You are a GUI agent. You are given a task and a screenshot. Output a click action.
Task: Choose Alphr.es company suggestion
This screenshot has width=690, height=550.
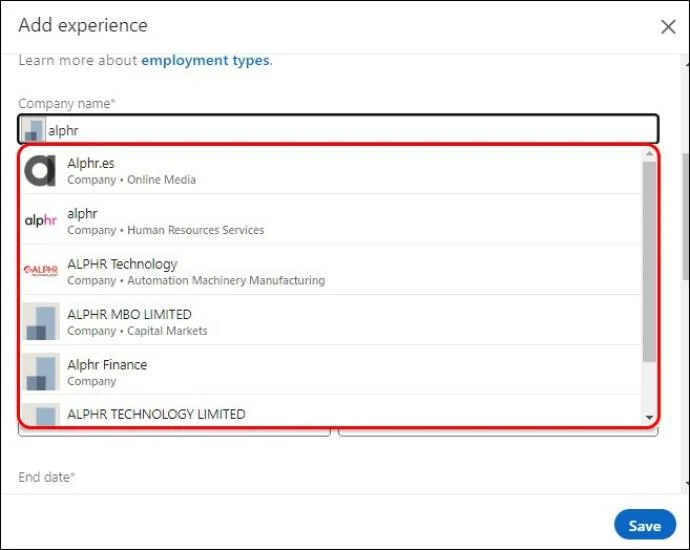click(331, 171)
